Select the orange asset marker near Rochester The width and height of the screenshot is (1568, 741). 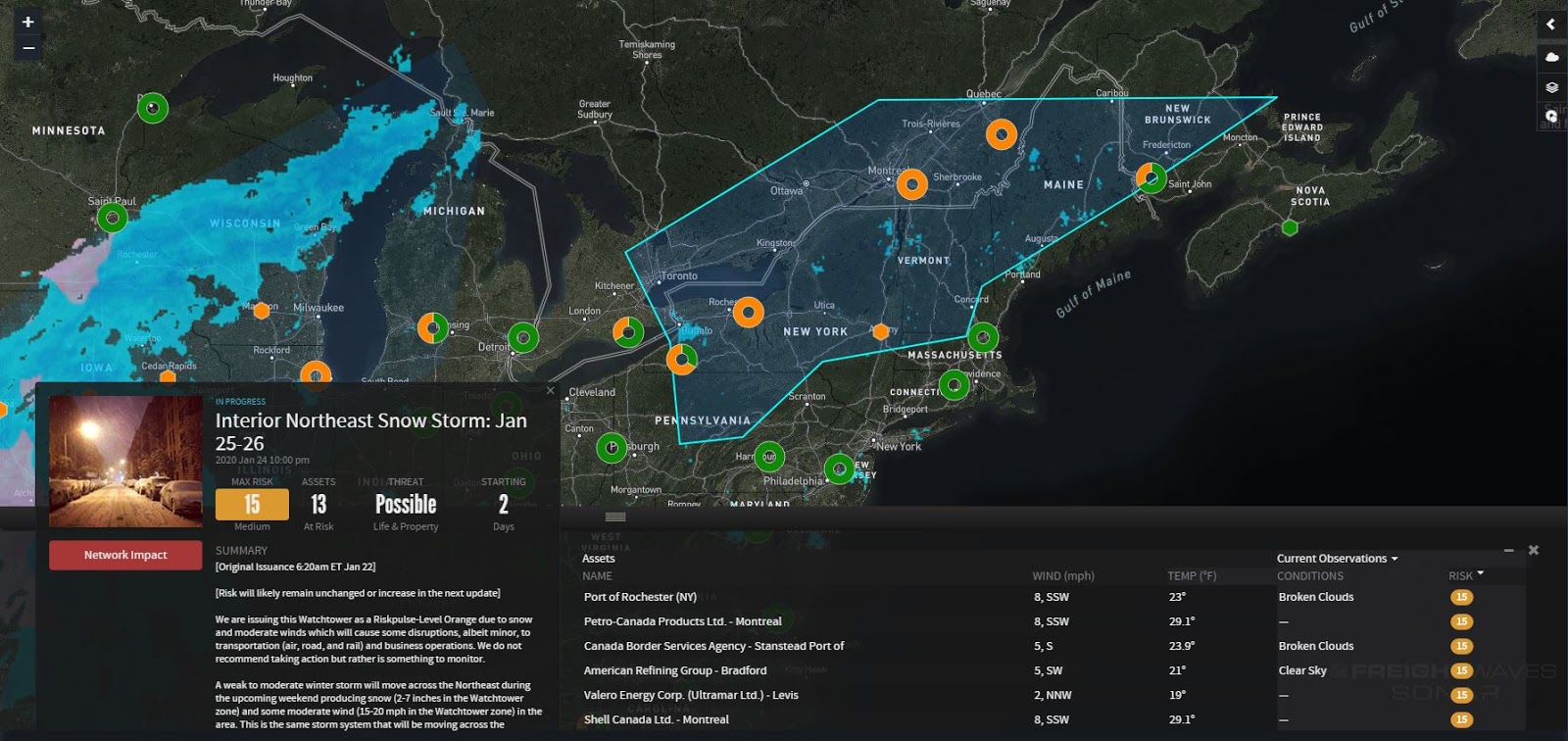click(748, 312)
